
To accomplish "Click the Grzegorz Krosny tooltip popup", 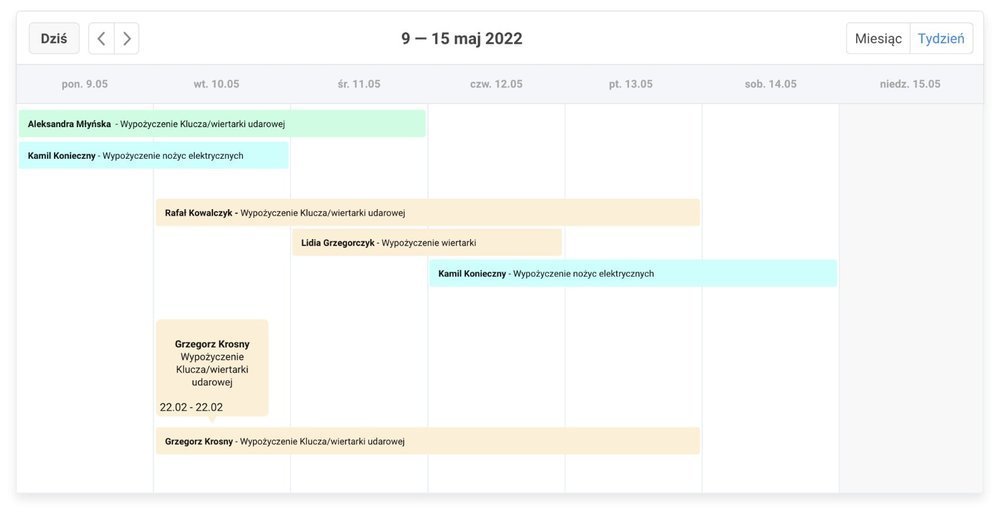I will click(x=212, y=368).
